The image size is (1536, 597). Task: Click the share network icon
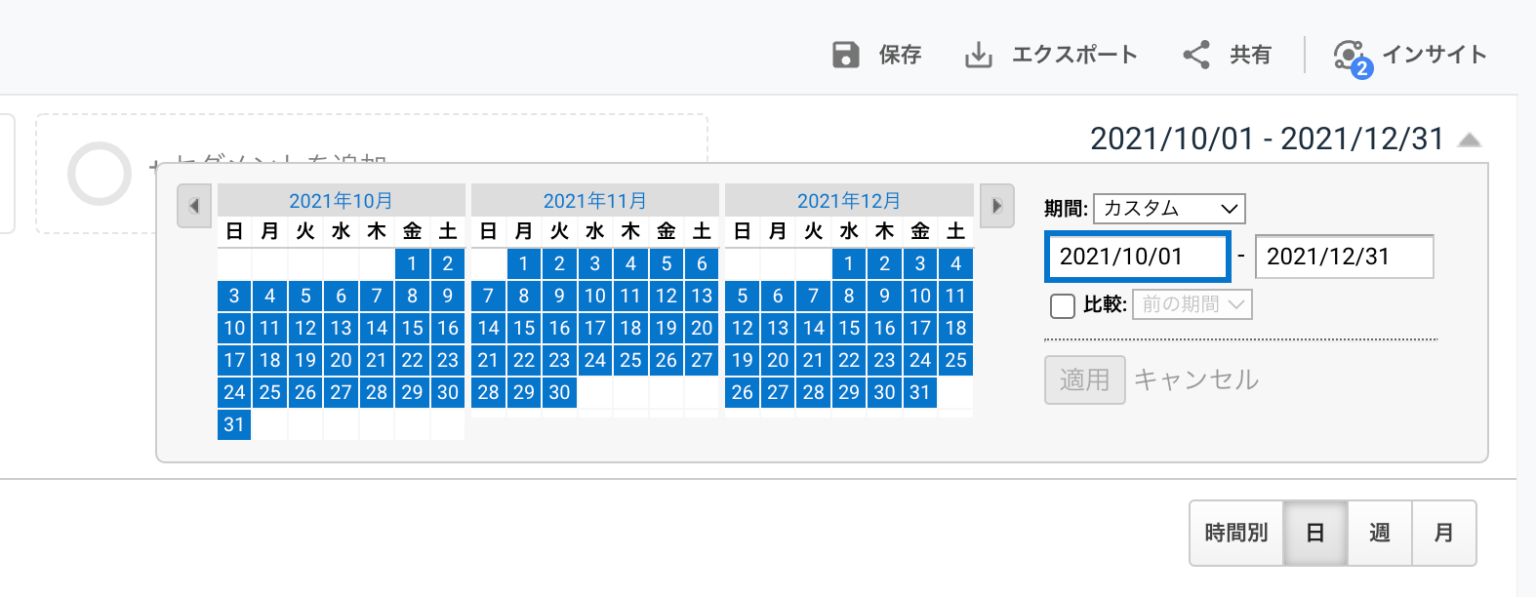1196,55
